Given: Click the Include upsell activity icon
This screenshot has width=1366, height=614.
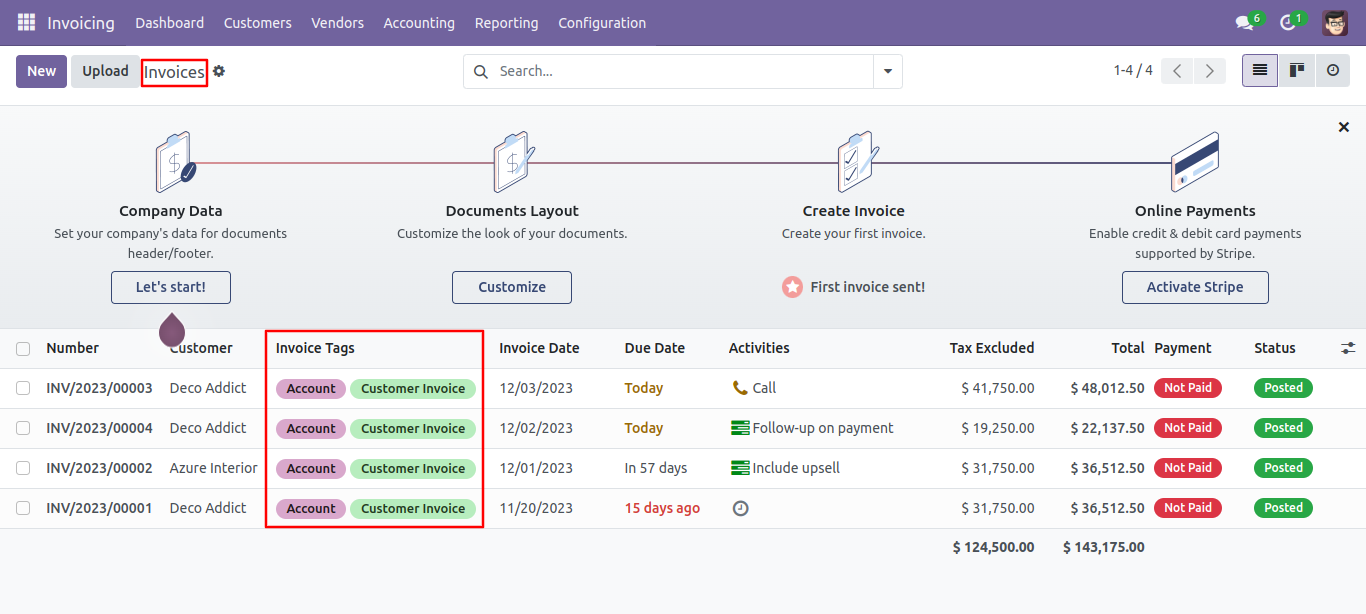Looking at the screenshot, I should [x=740, y=468].
